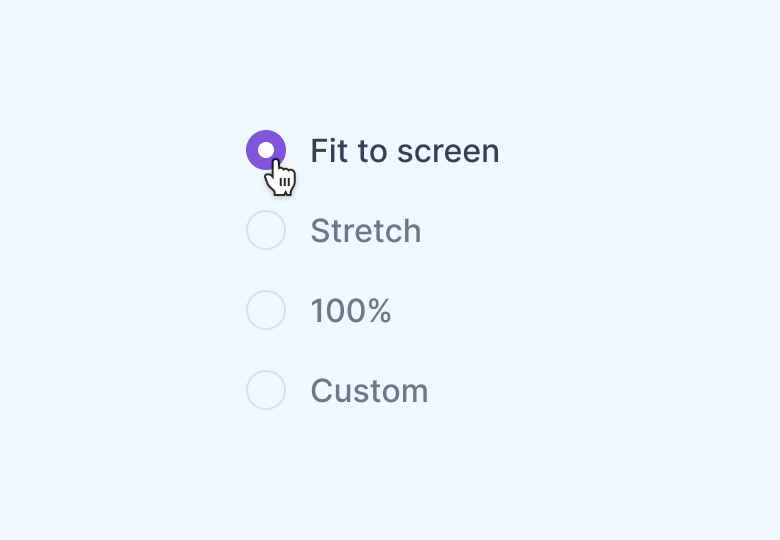Image resolution: width=780 pixels, height=540 pixels.
Task: Click the '100%' text label
Action: pyautogui.click(x=350, y=311)
